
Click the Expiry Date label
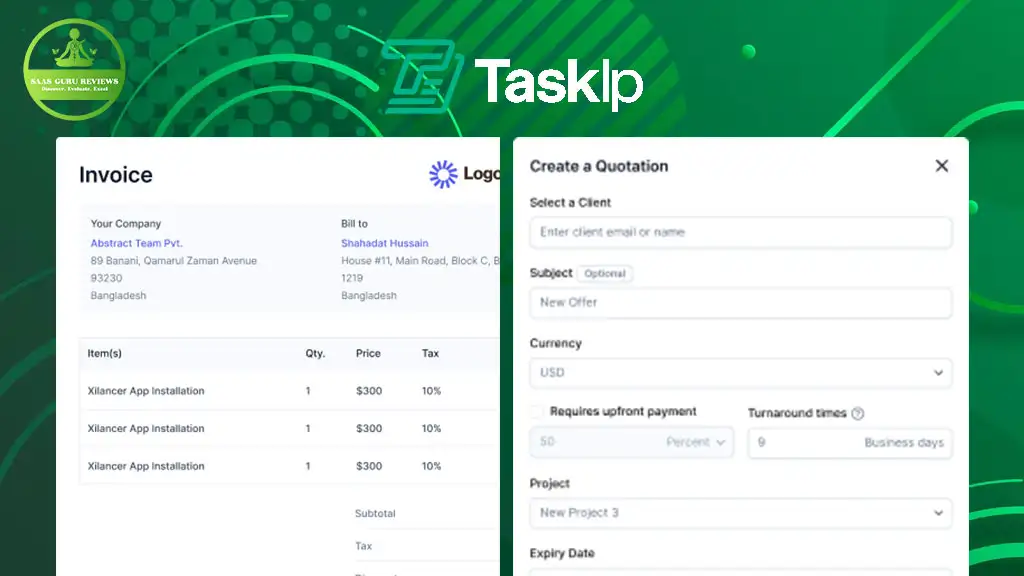click(562, 553)
